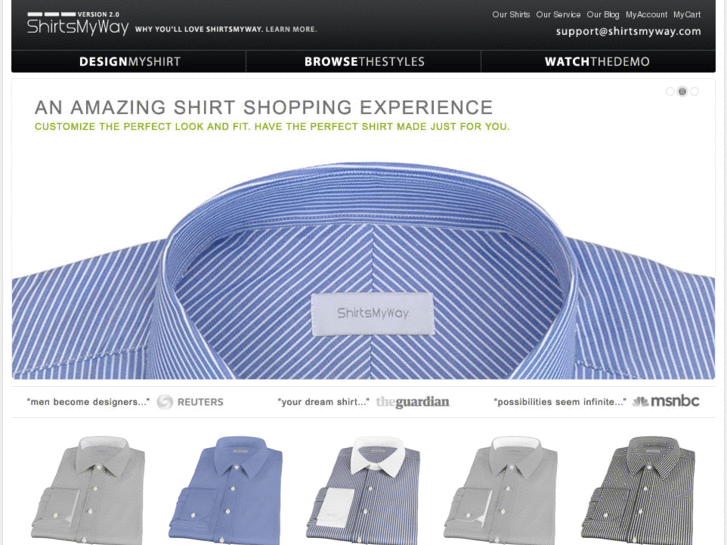Visit Our Blog link
727x545 pixels.
[x=603, y=14]
